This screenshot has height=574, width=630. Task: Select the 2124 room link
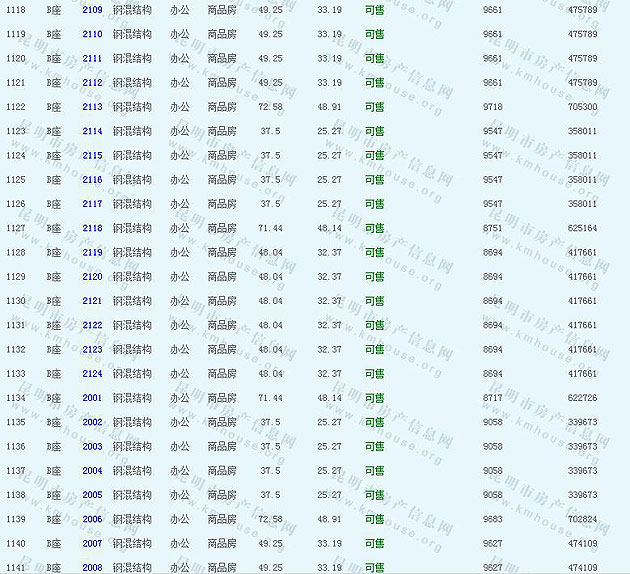92,374
